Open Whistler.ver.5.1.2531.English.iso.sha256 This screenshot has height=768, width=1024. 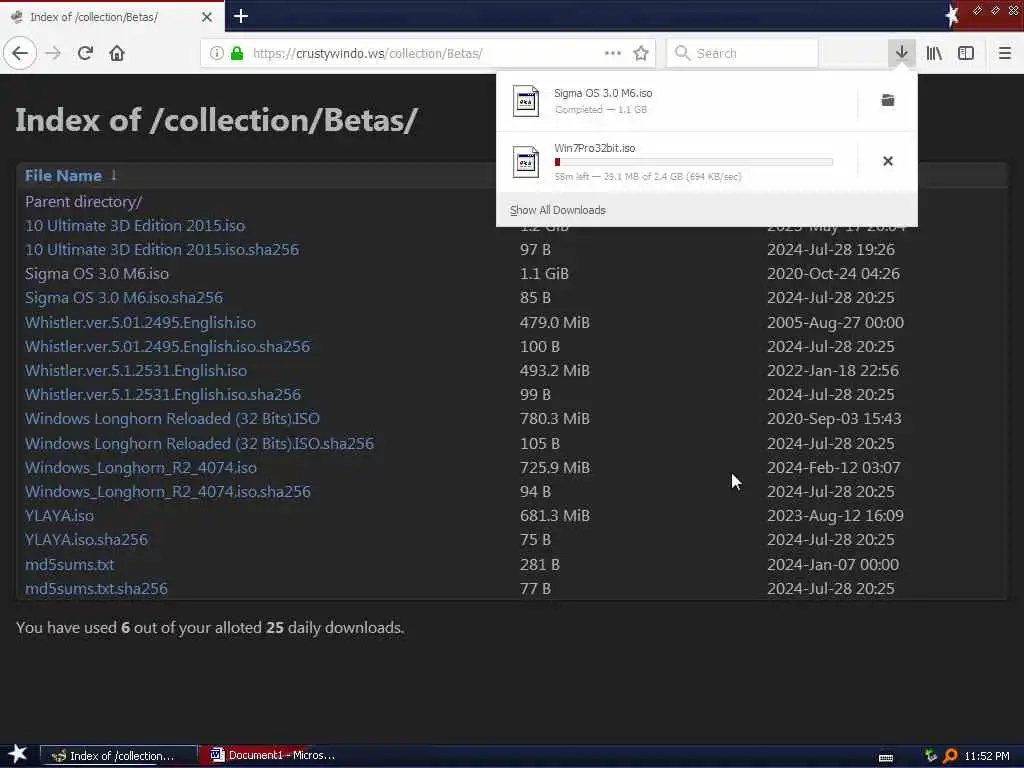tap(163, 394)
